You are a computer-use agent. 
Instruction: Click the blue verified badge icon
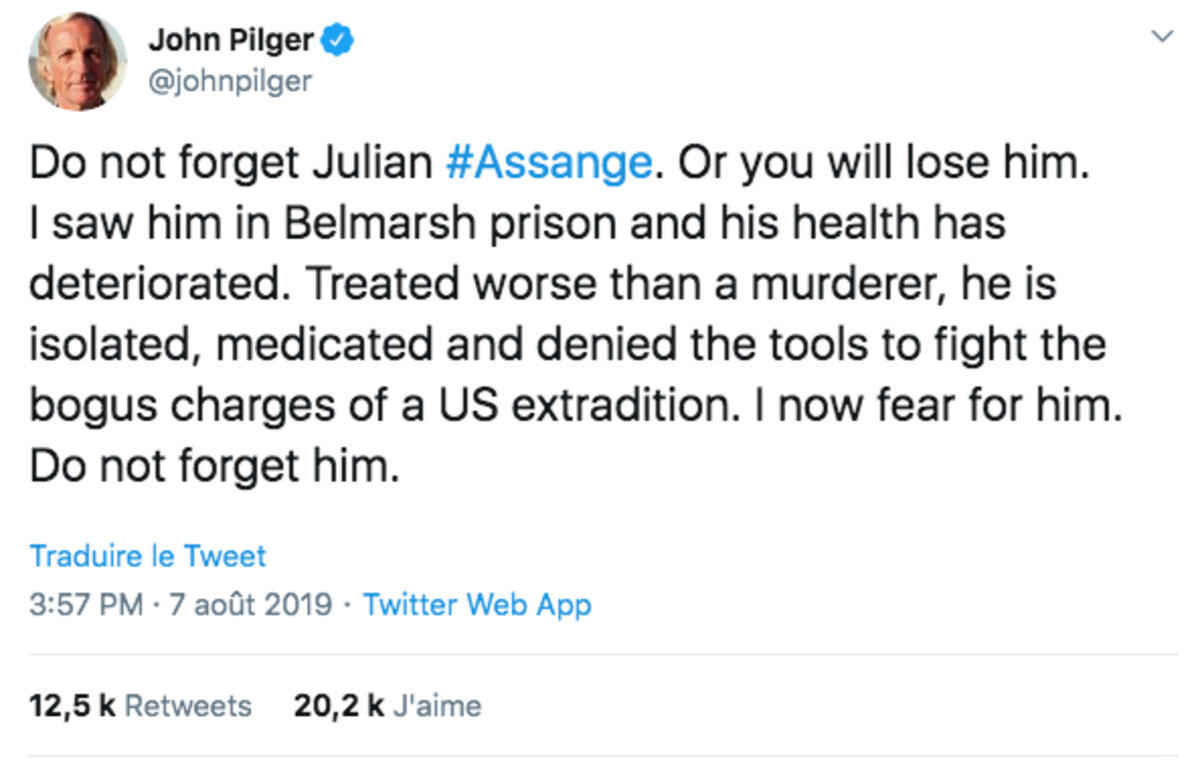point(337,40)
